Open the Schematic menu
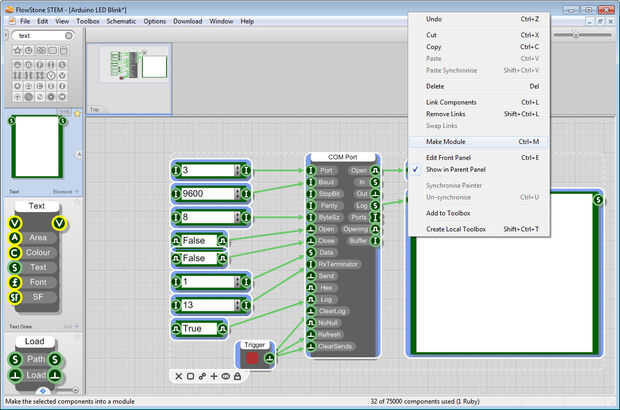Viewport: 620px width, 410px height. point(121,21)
